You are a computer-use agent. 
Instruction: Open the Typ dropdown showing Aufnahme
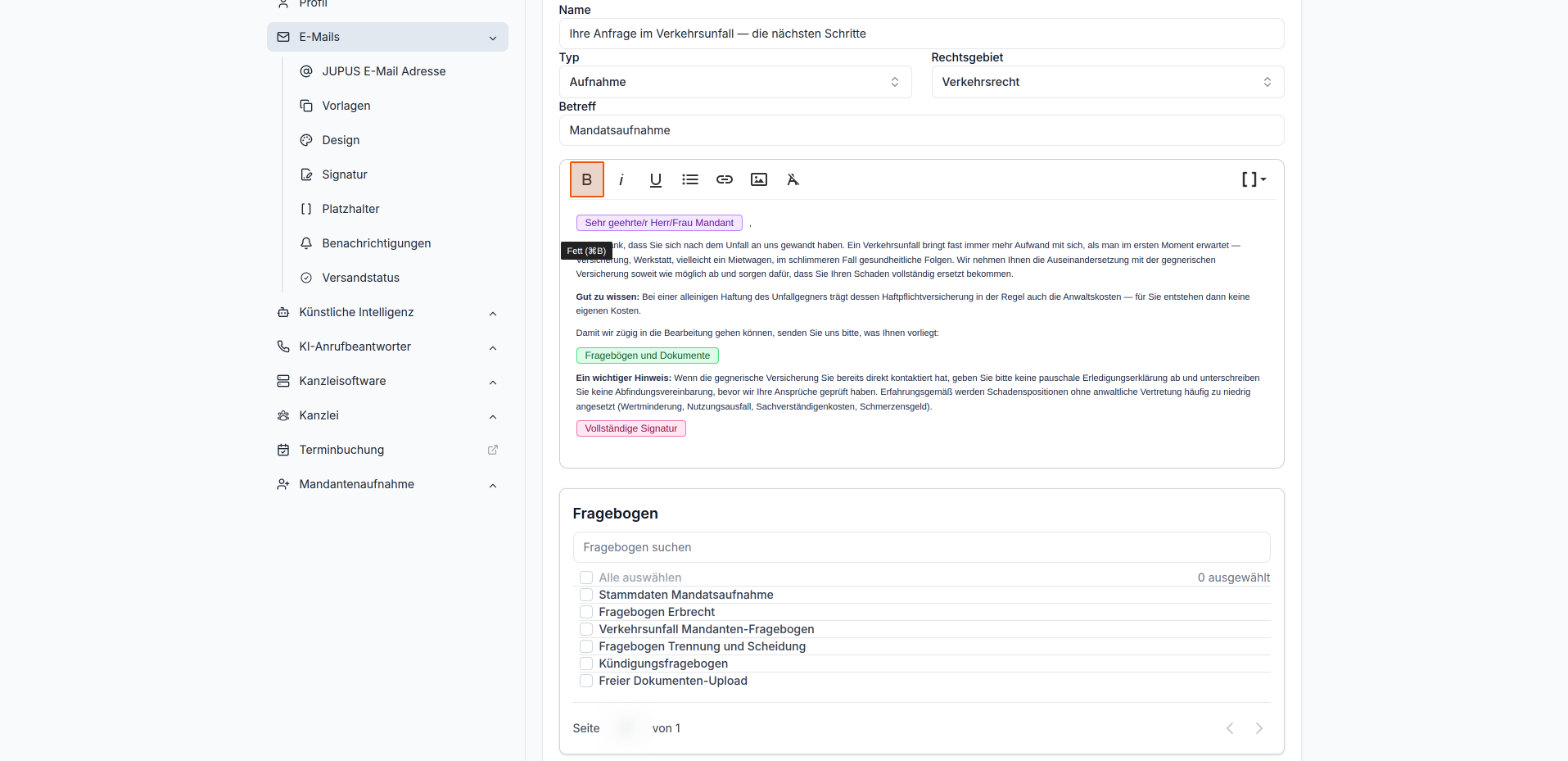735,82
